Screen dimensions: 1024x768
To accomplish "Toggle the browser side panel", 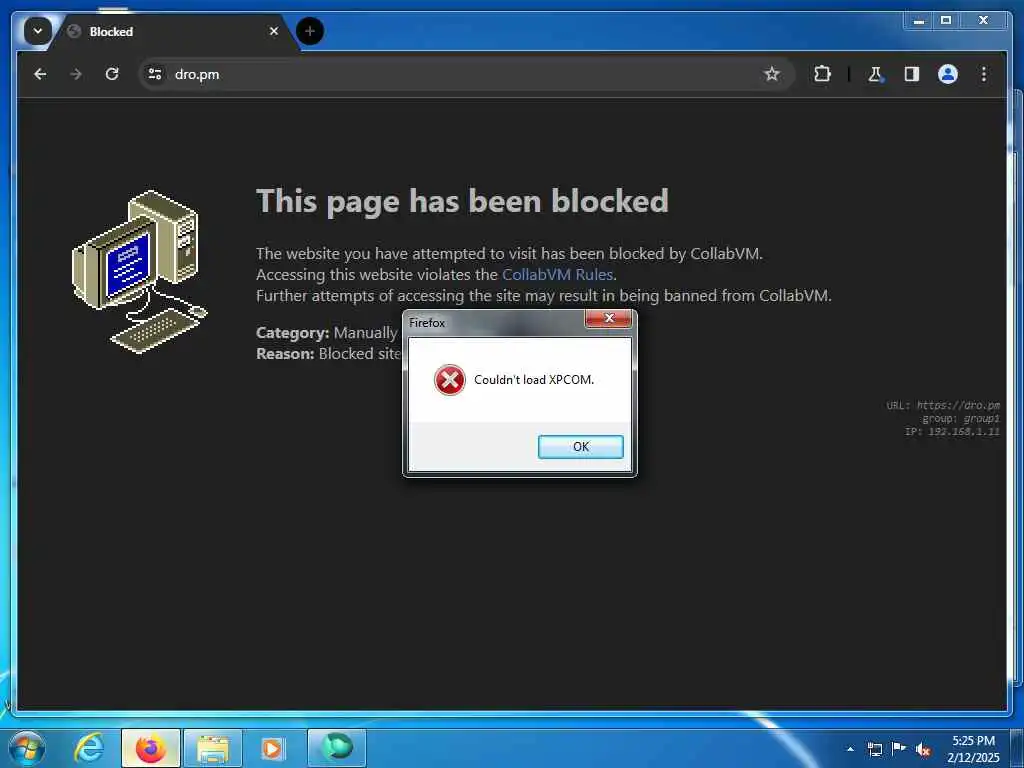I will click(912, 74).
